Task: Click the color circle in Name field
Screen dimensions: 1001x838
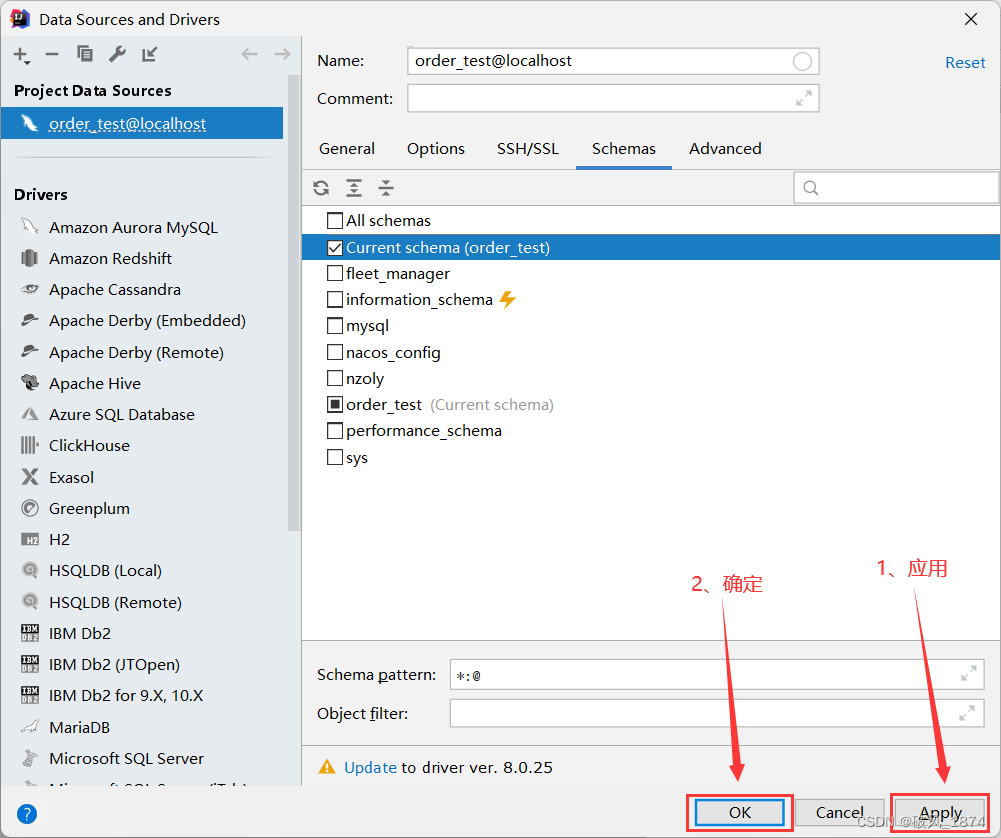Action: [802, 61]
